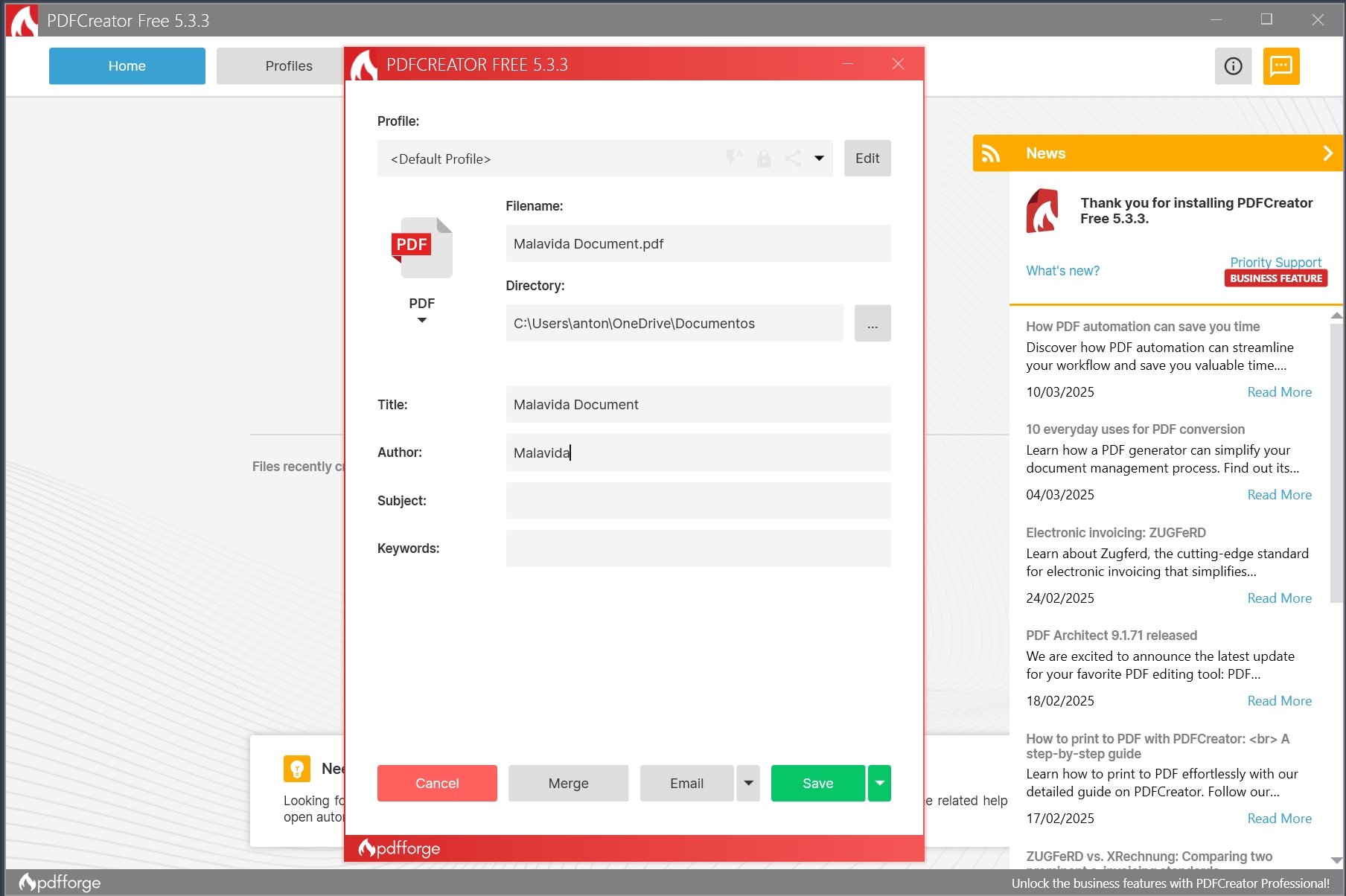Click the news panel scrollbar up arrow
1346x896 pixels.
click(x=1337, y=316)
